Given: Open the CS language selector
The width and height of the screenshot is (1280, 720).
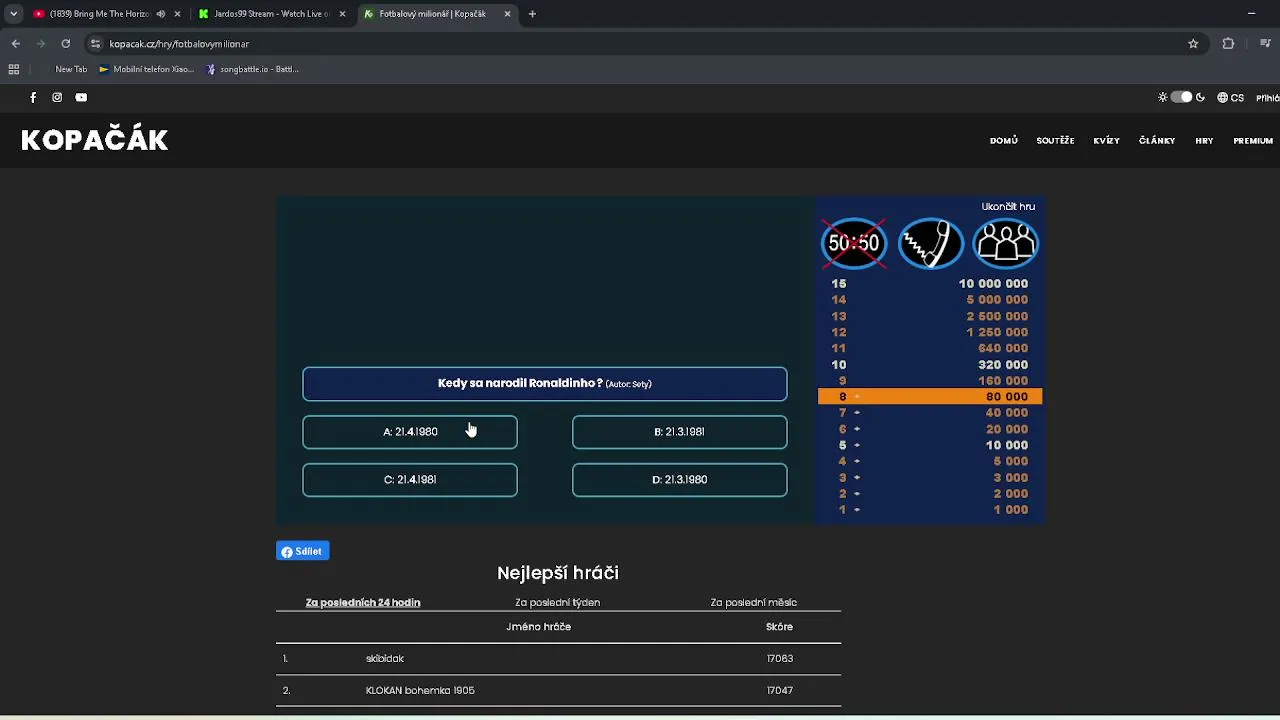Looking at the screenshot, I should pos(1231,98).
